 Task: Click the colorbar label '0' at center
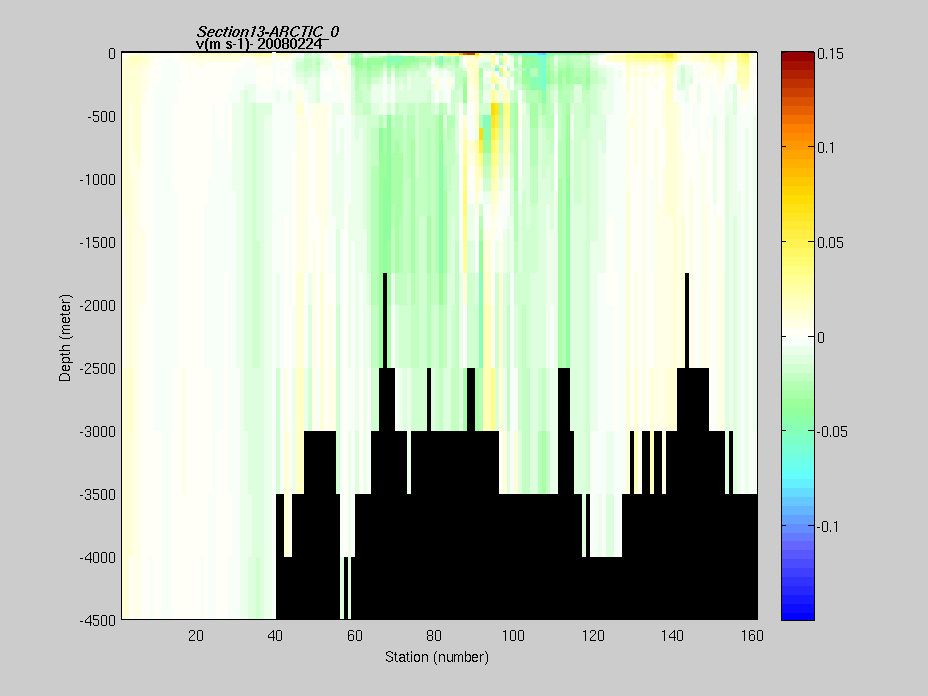pos(821,337)
